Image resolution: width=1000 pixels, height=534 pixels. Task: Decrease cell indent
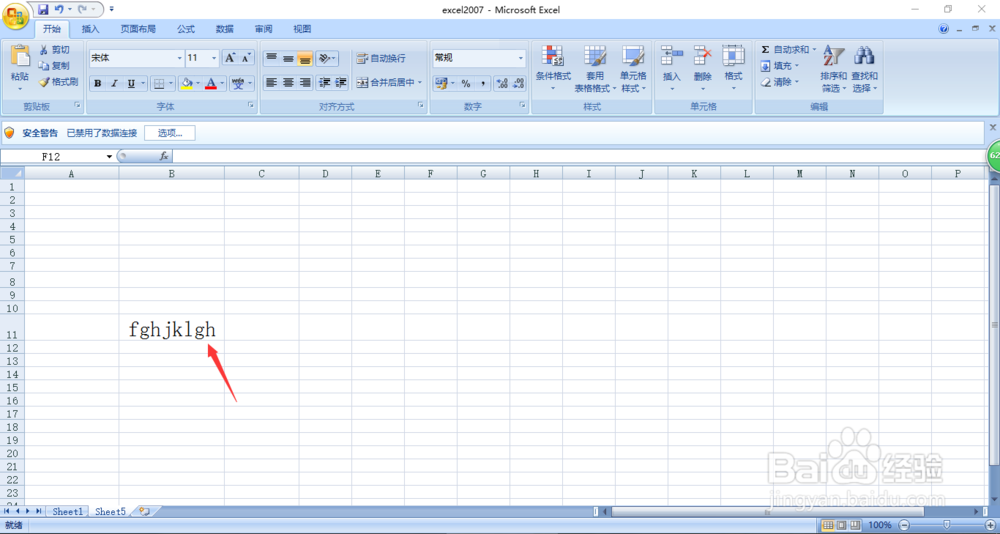(325, 82)
